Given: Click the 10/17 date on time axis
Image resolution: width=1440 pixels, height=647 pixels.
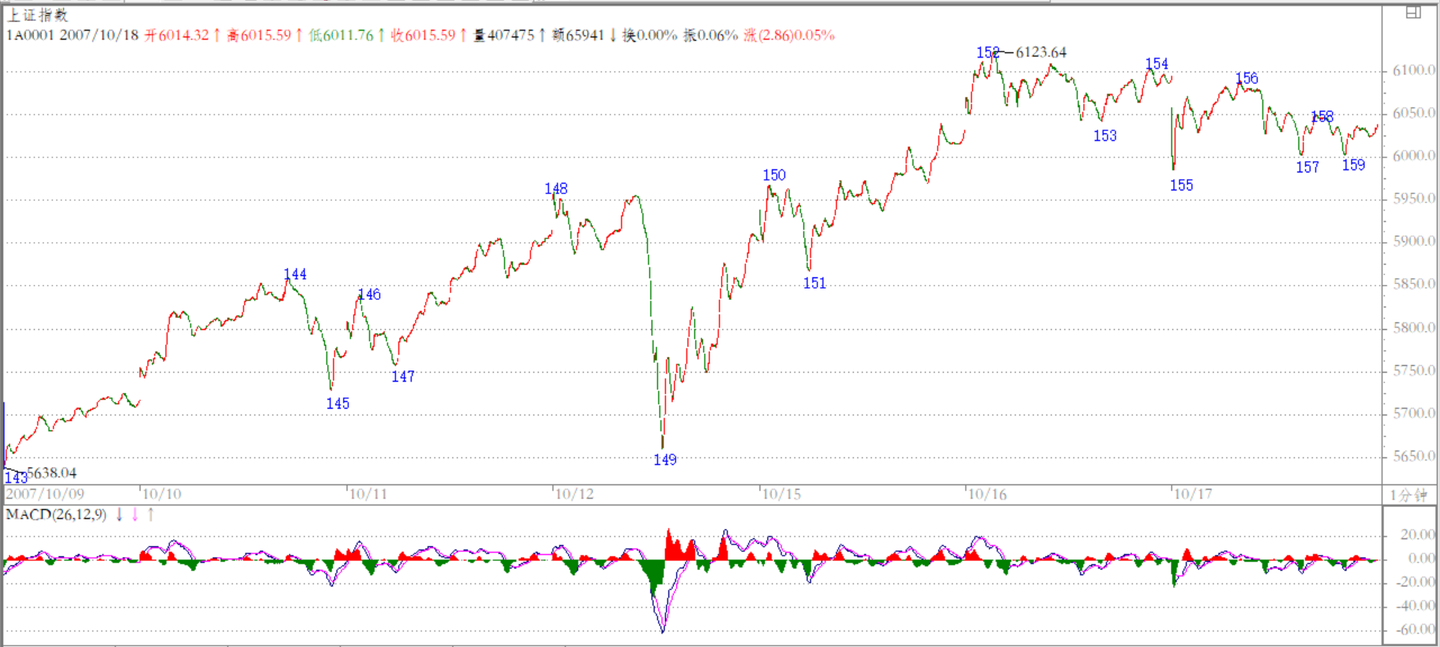Looking at the screenshot, I should (x=1194, y=493).
